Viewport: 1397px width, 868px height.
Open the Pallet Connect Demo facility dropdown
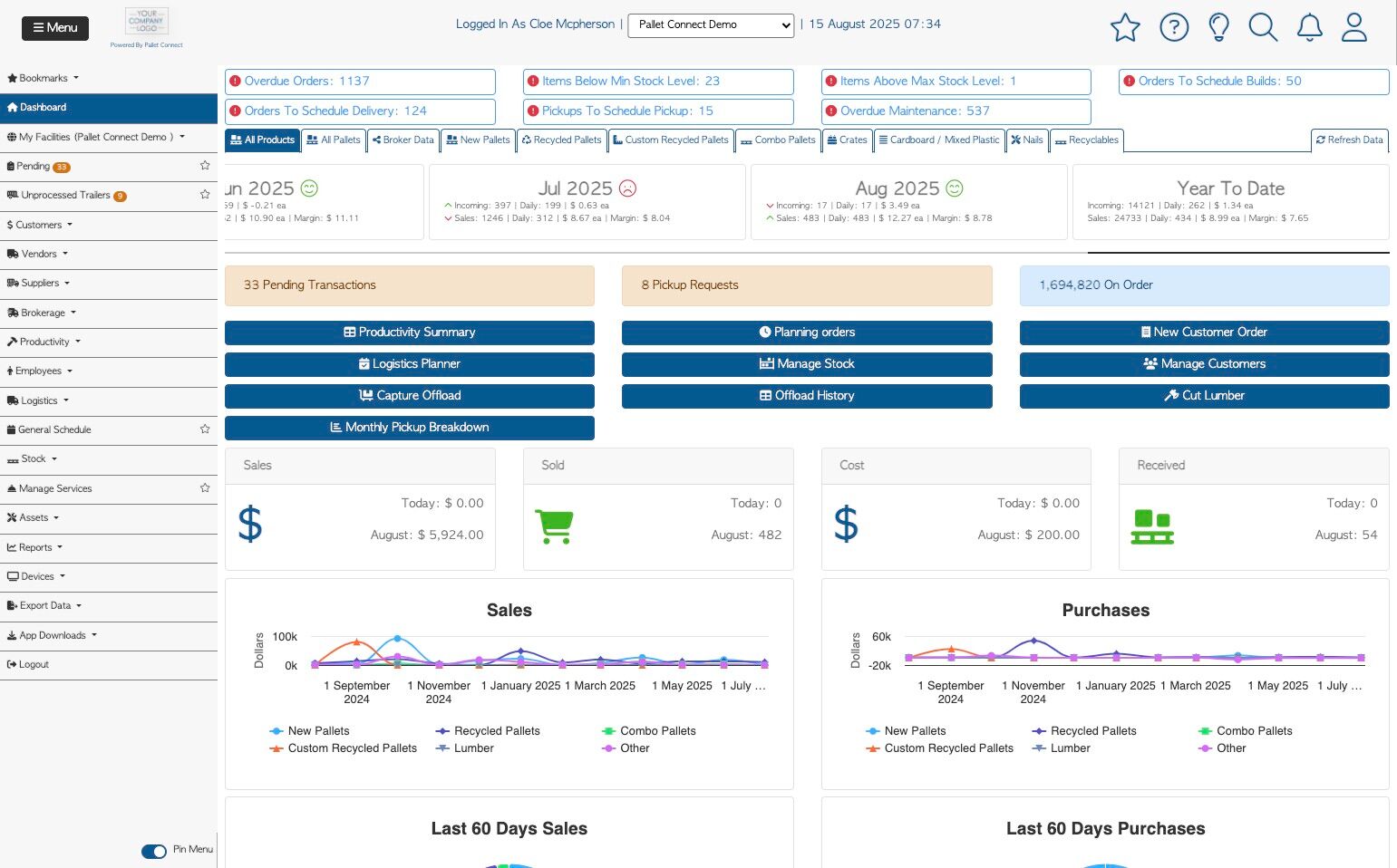tap(711, 25)
